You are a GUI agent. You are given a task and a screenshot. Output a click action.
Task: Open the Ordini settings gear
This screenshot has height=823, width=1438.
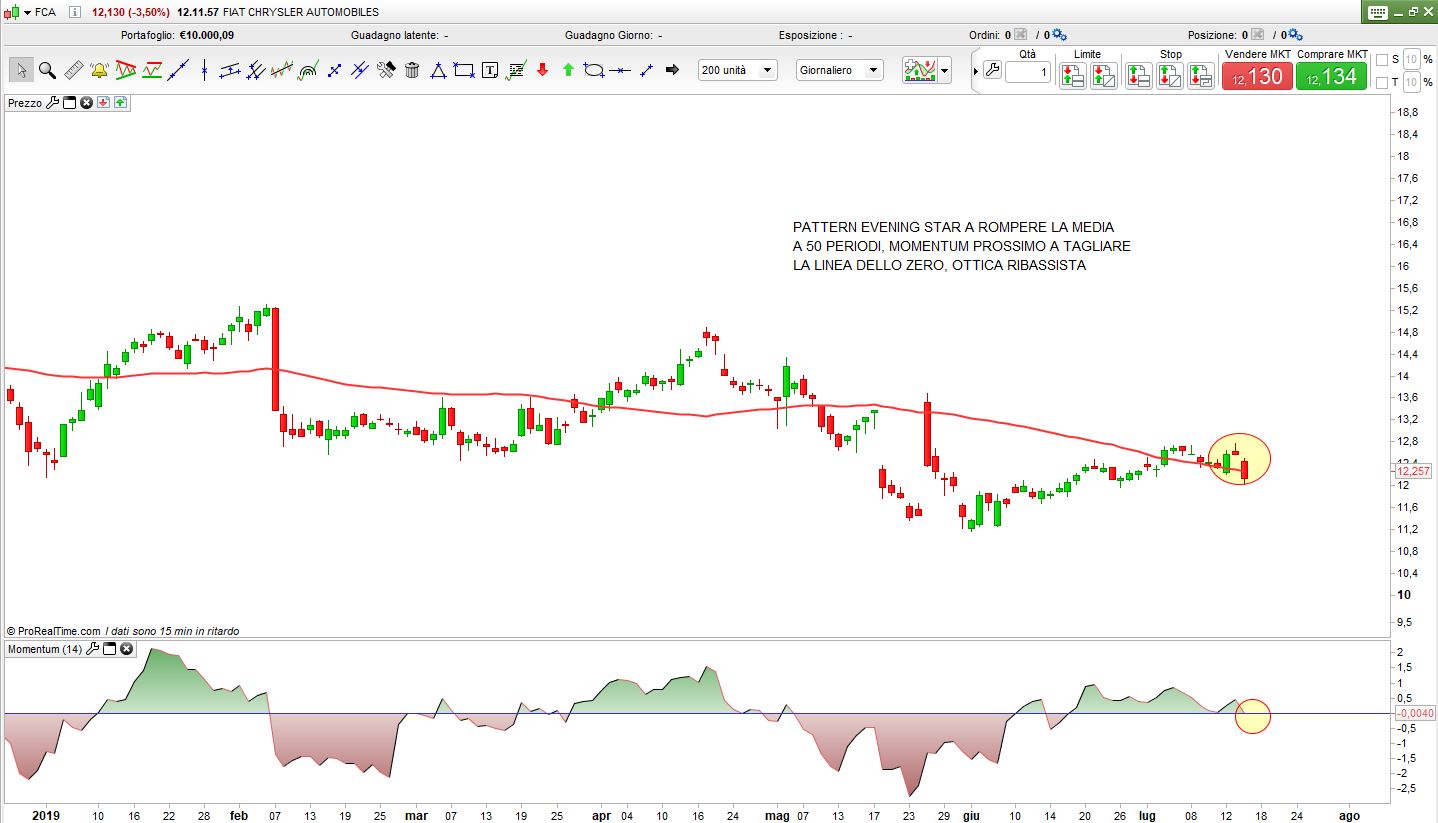(1059, 35)
